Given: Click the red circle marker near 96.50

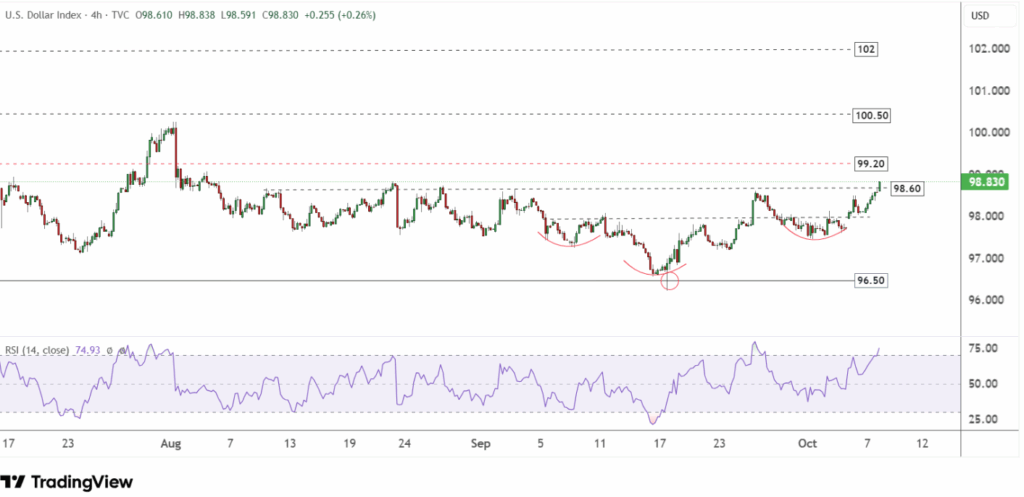Looking at the screenshot, I should (670, 281).
